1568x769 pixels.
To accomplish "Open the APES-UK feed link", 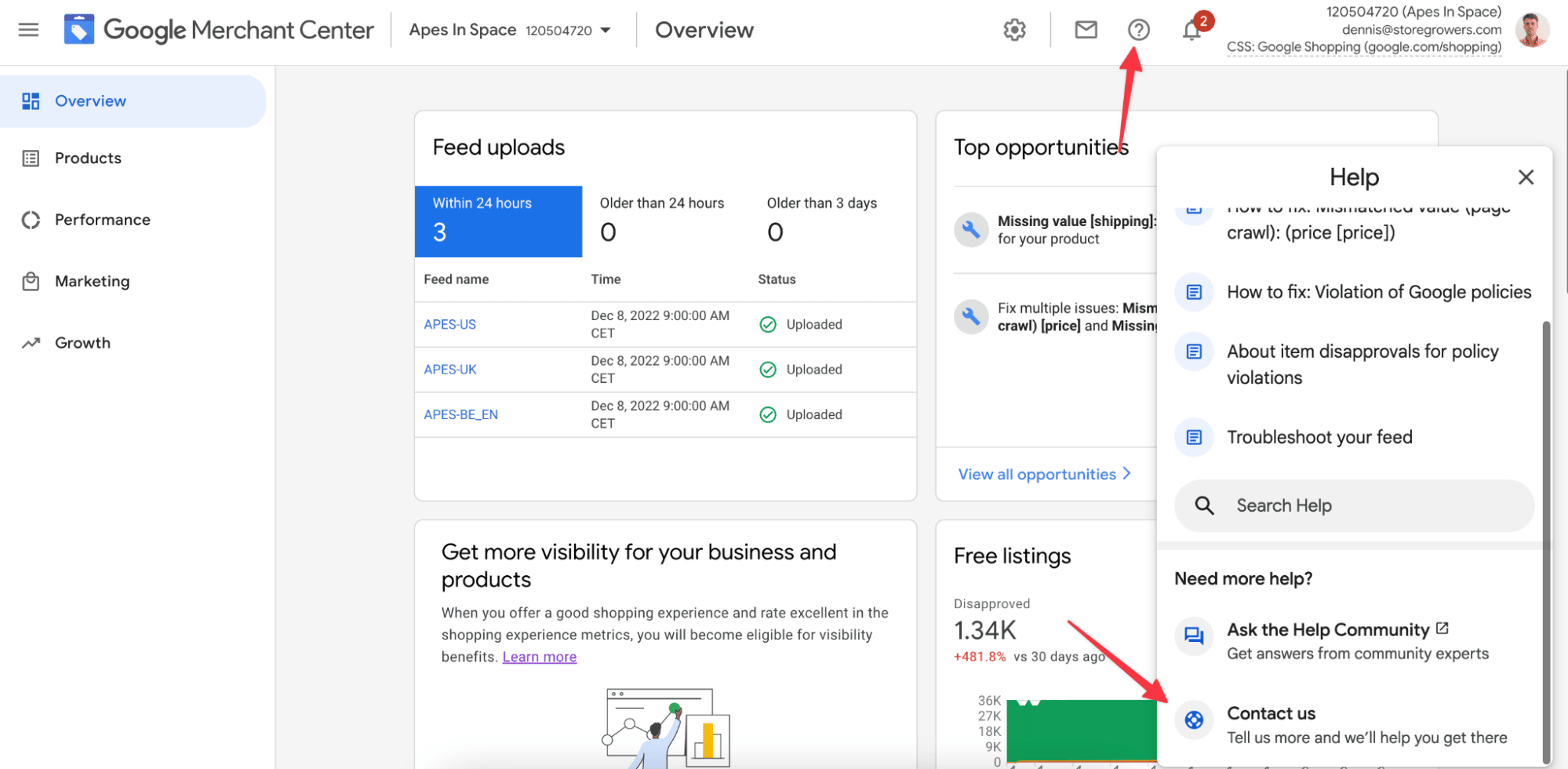I will 450,370.
